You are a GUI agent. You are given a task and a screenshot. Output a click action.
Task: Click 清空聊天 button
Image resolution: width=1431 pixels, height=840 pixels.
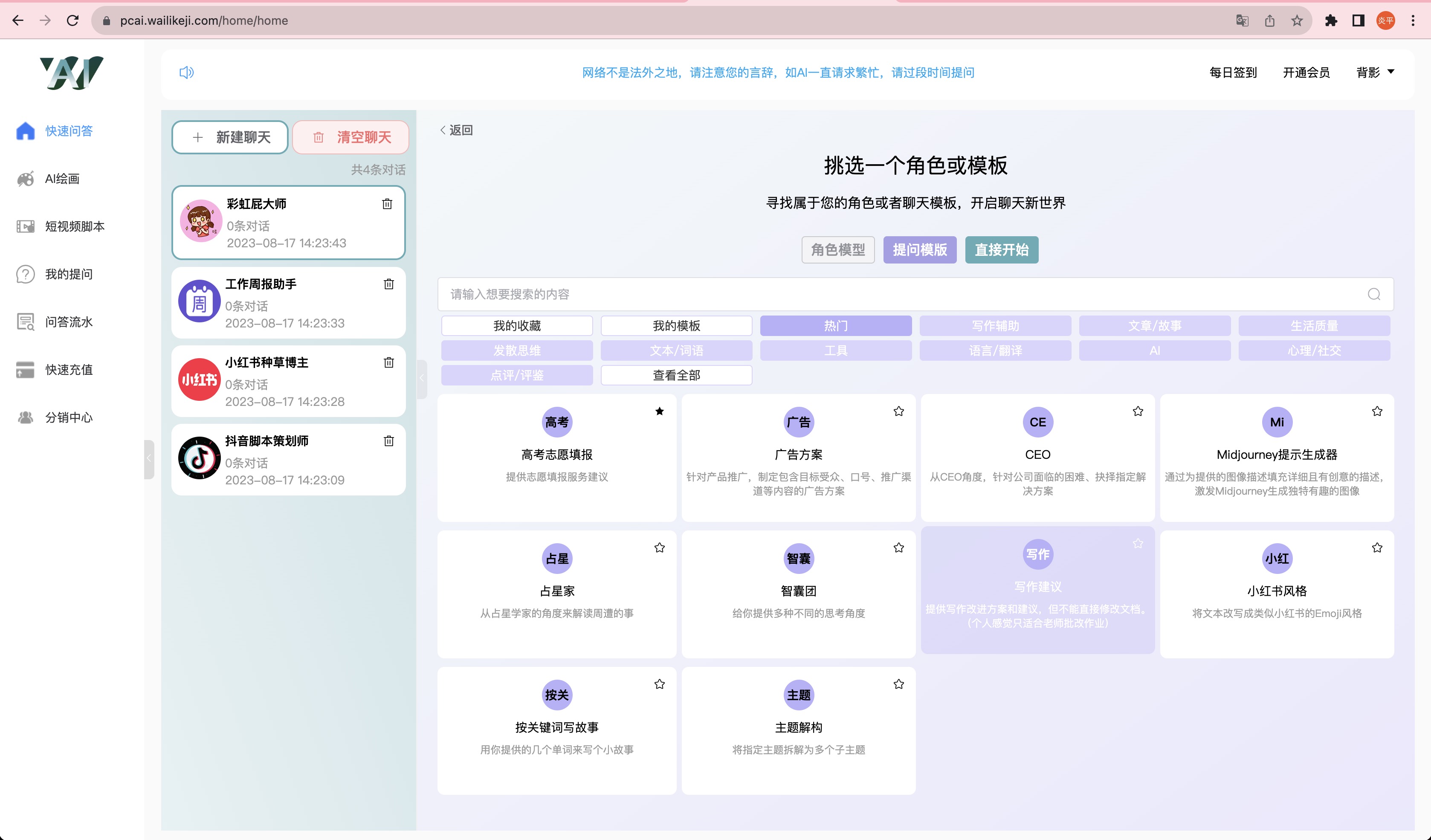pyautogui.click(x=351, y=137)
